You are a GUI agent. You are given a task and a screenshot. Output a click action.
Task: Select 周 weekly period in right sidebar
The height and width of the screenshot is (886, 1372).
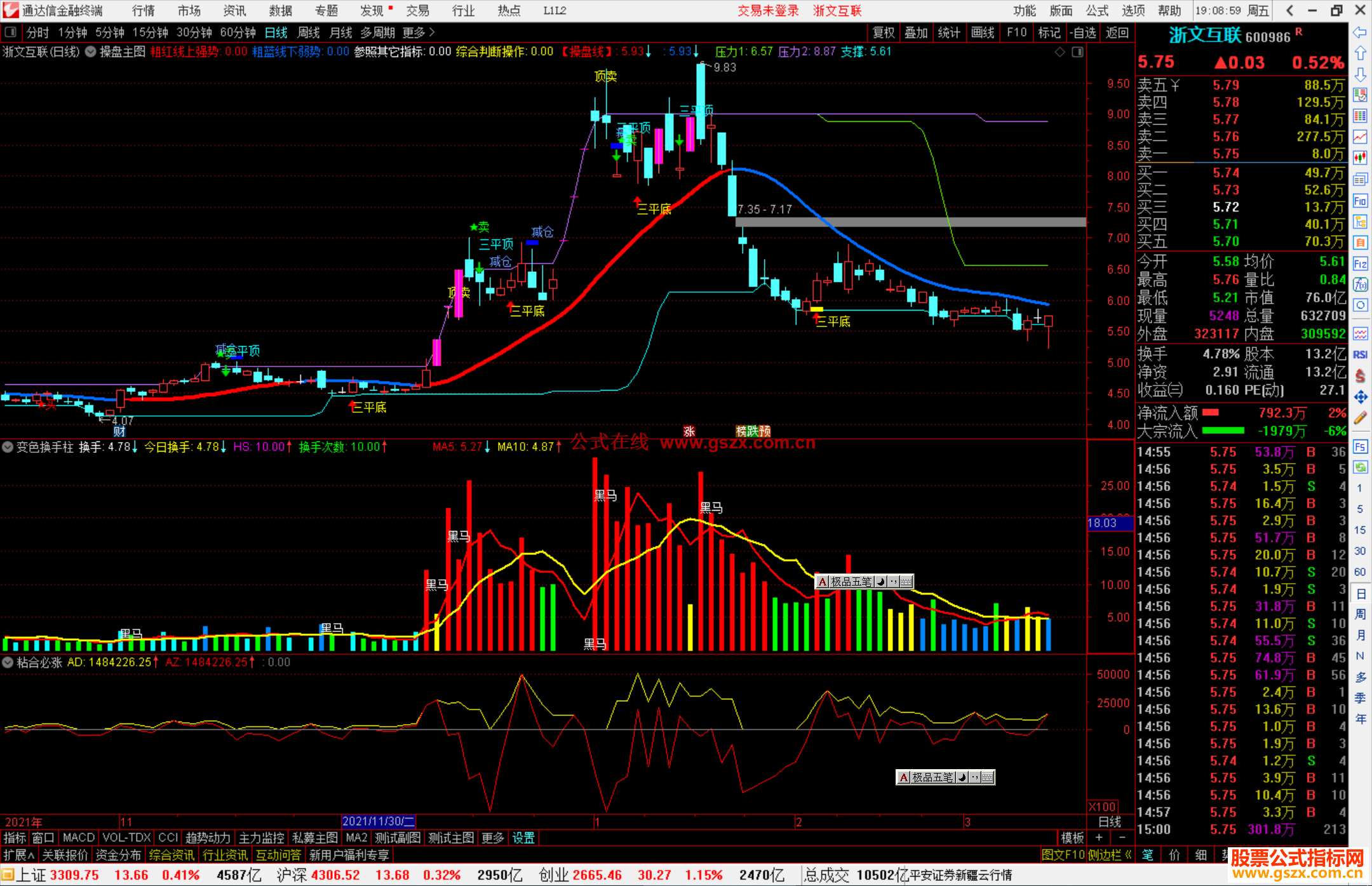[1360, 614]
